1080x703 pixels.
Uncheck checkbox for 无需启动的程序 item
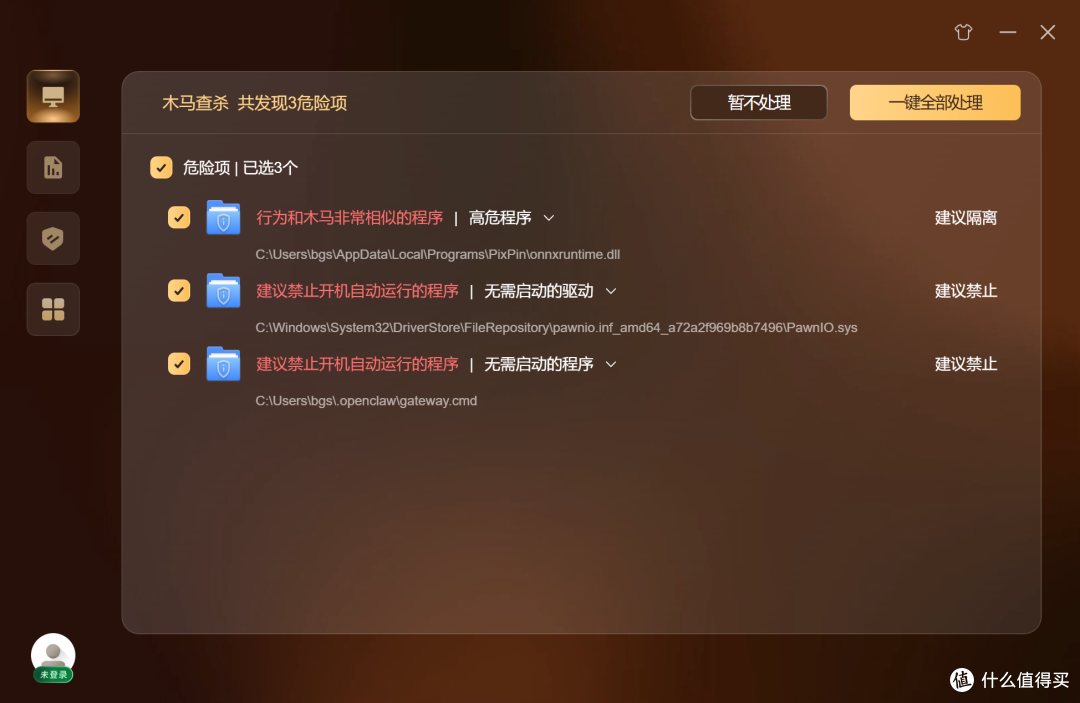[x=179, y=364]
